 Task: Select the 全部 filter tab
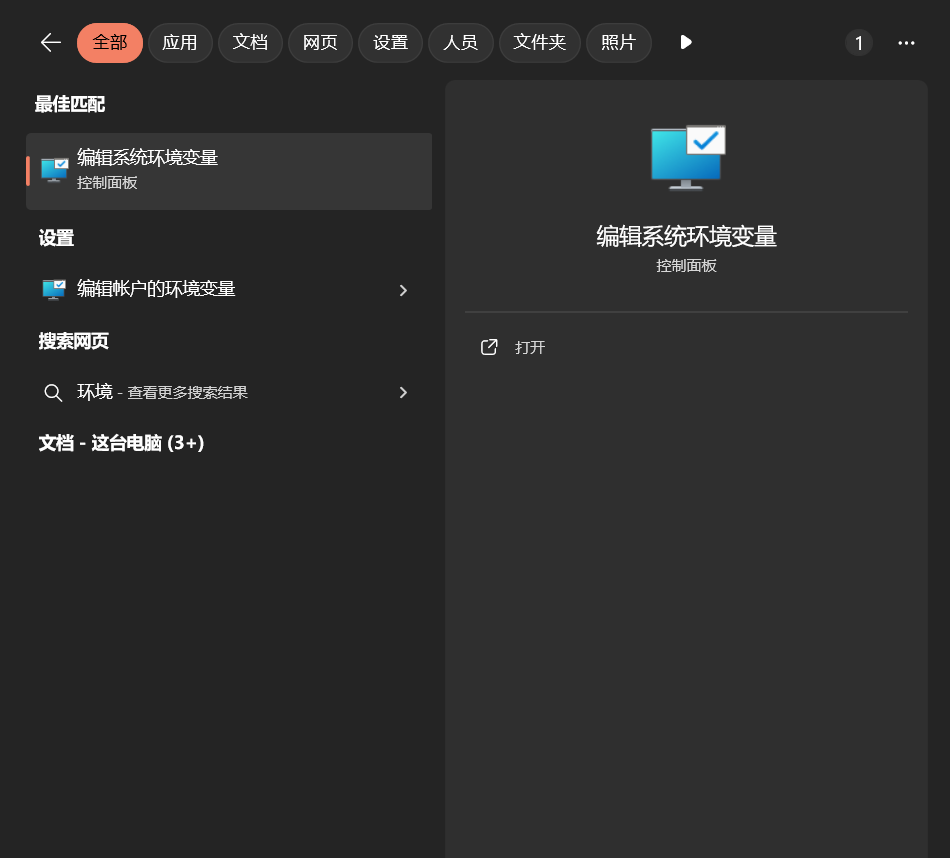coord(110,42)
